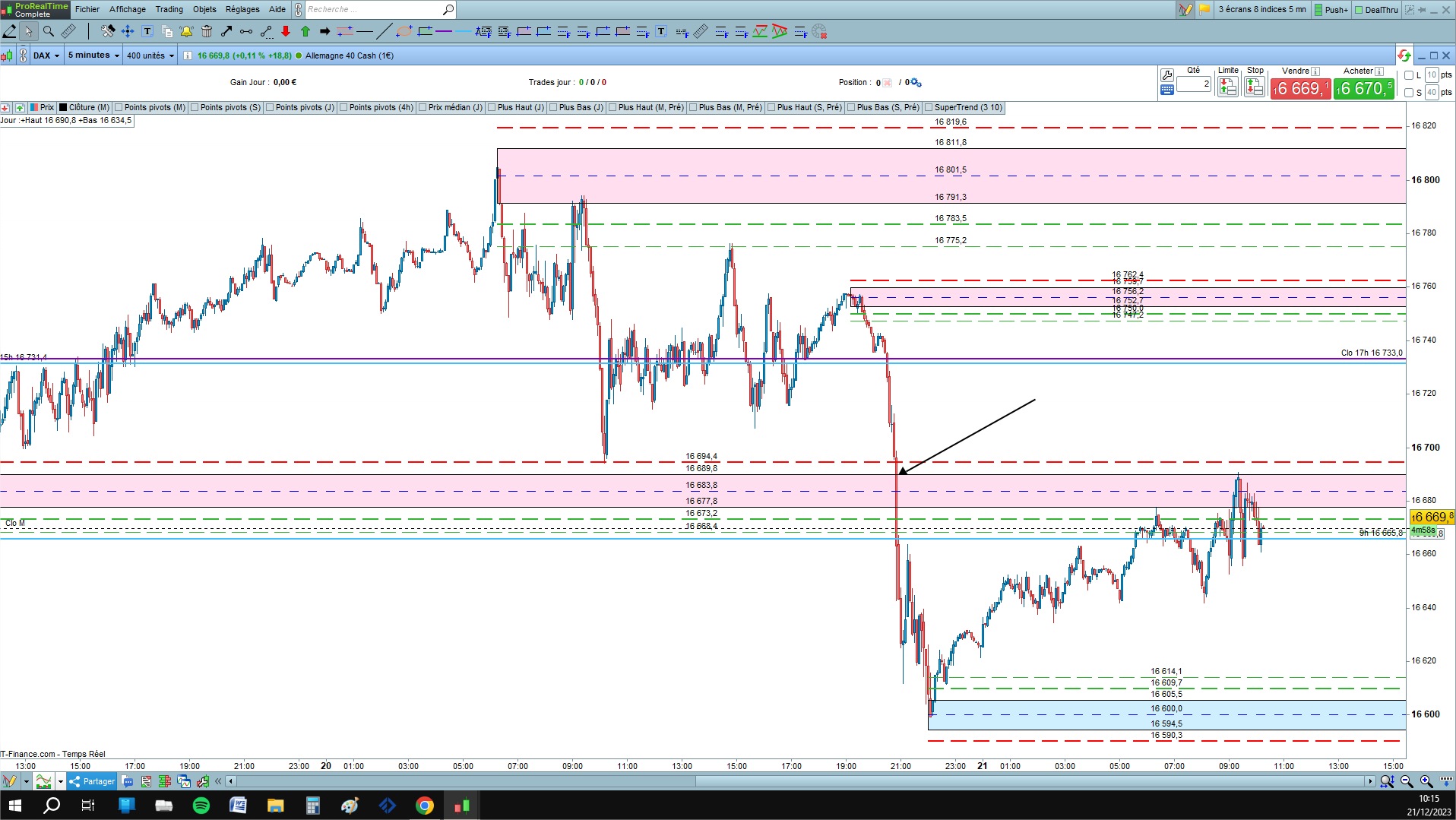Toggle the SuperTrend (3 10) checkbox
The image size is (1456, 820).
[929, 108]
